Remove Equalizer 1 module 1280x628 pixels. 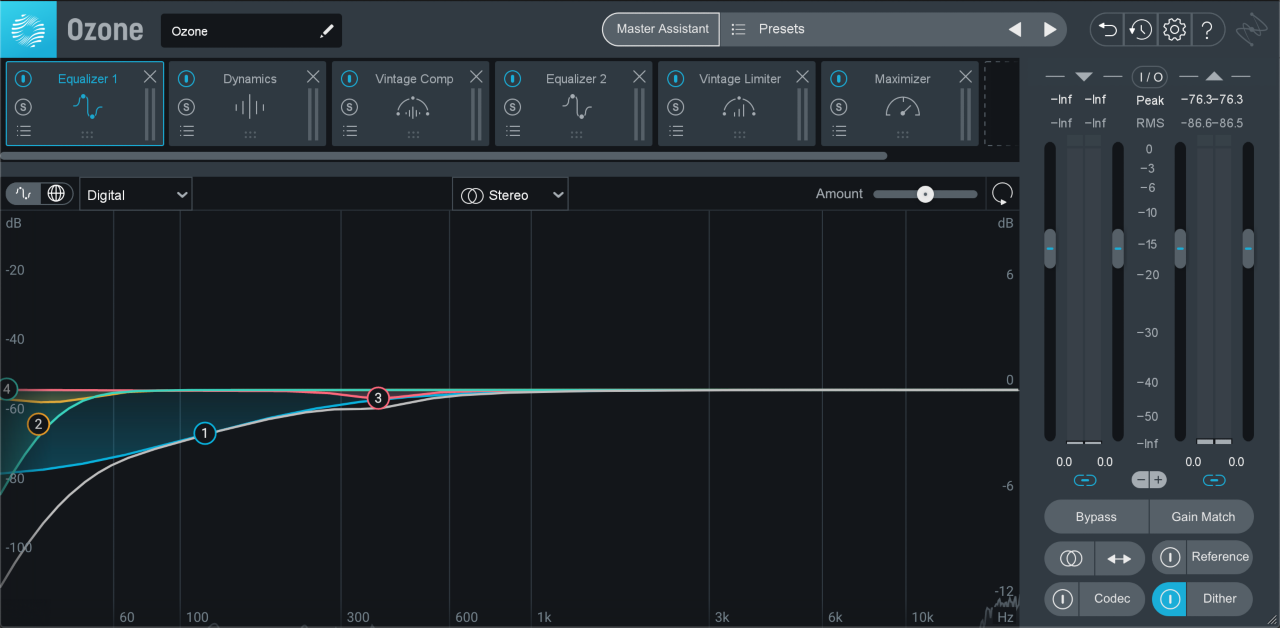point(150,77)
